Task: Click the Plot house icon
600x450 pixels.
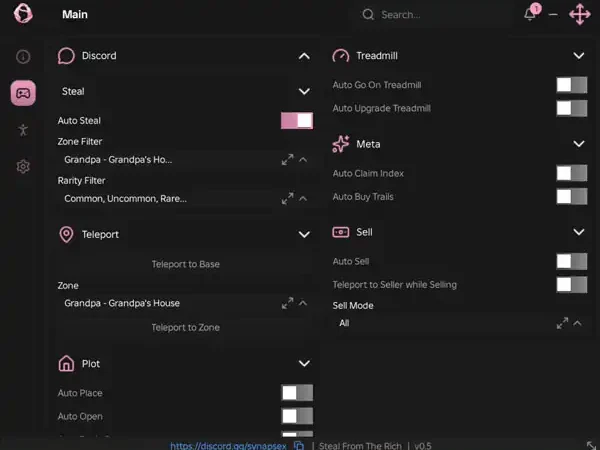Action: (x=66, y=363)
